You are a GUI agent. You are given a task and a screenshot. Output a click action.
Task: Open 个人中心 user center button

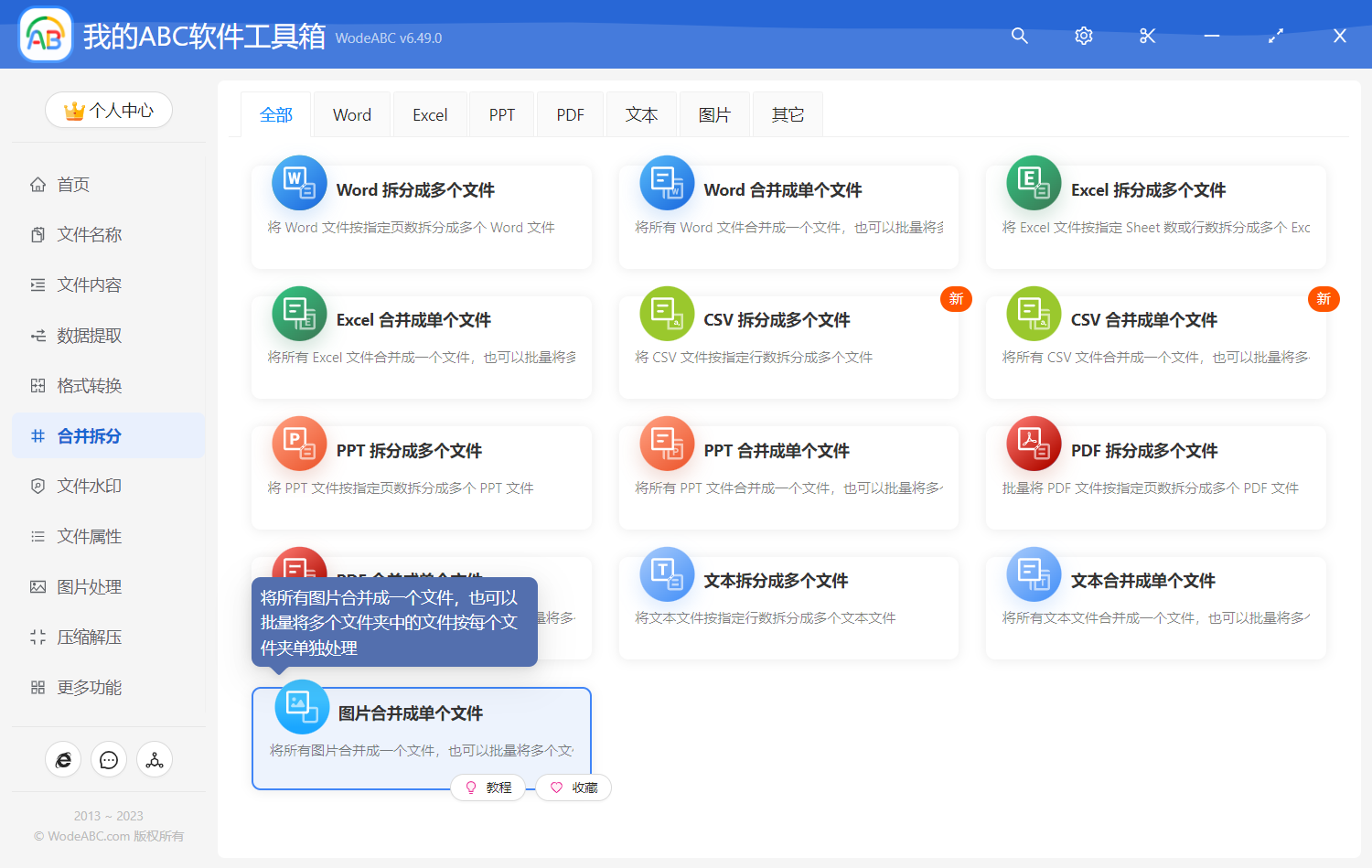109,111
